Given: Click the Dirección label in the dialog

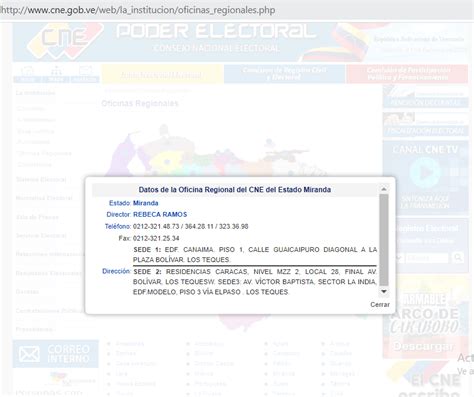Looking at the screenshot, I should click(116, 271).
